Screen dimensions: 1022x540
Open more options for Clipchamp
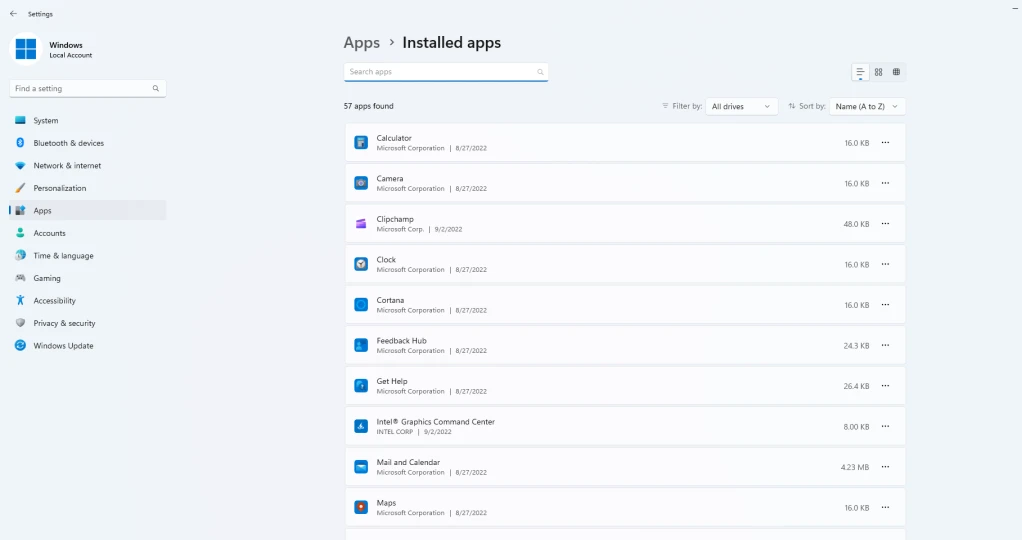[885, 224]
